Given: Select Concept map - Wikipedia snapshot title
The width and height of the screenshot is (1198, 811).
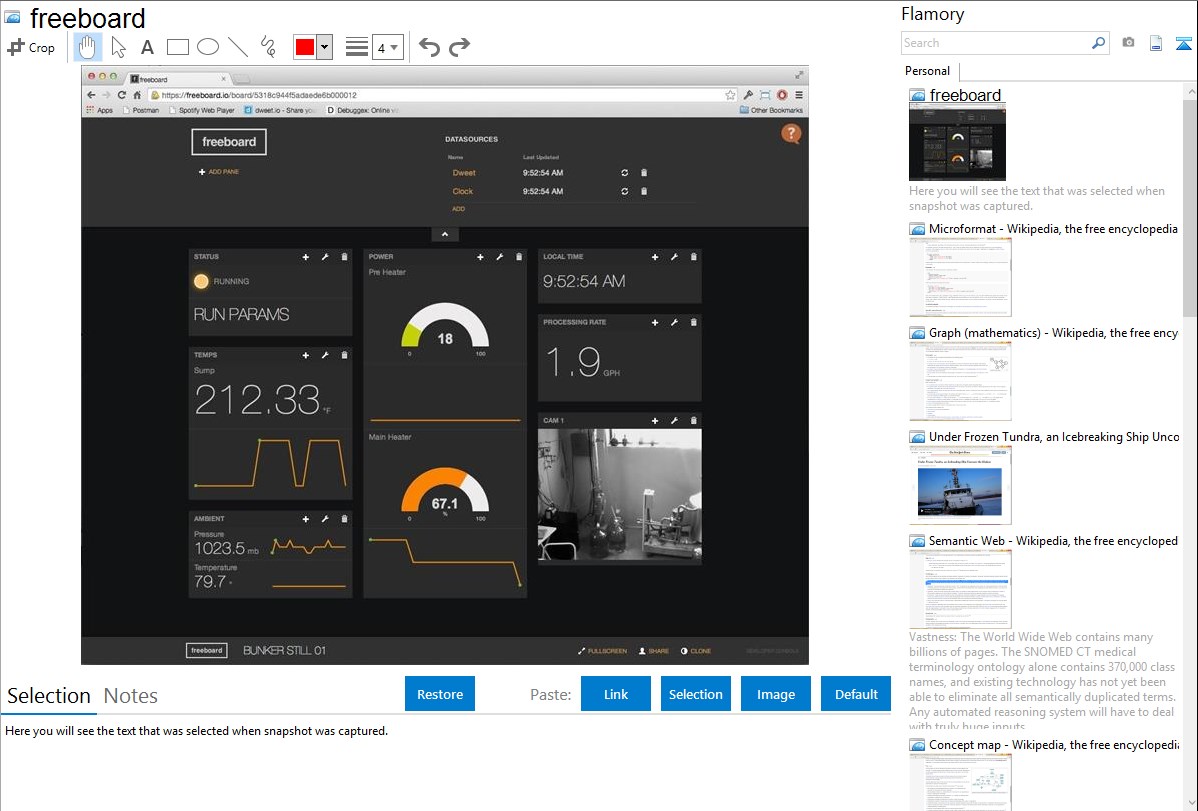Looking at the screenshot, I should point(1053,744).
